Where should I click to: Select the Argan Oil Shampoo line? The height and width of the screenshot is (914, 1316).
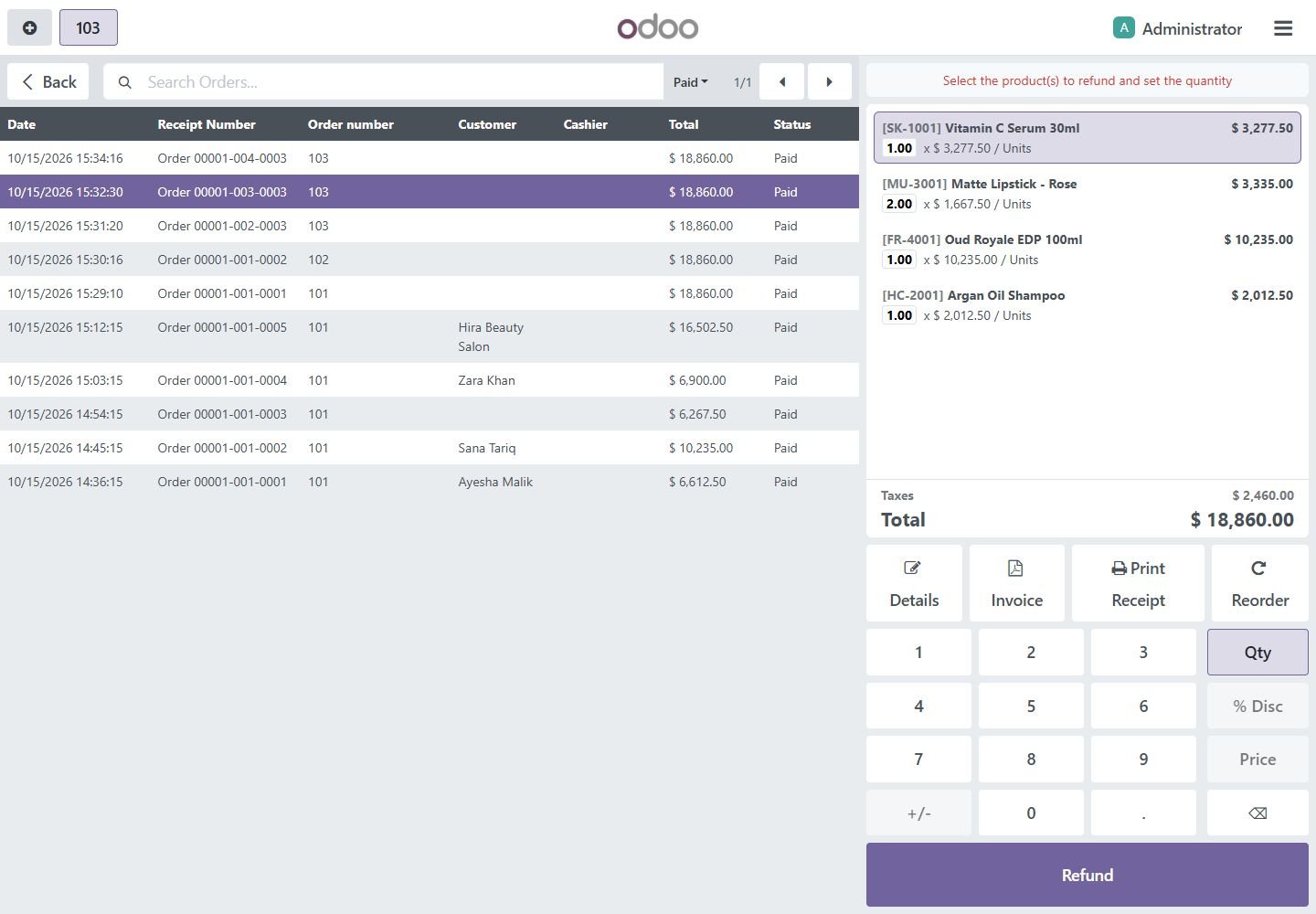pos(1087,305)
